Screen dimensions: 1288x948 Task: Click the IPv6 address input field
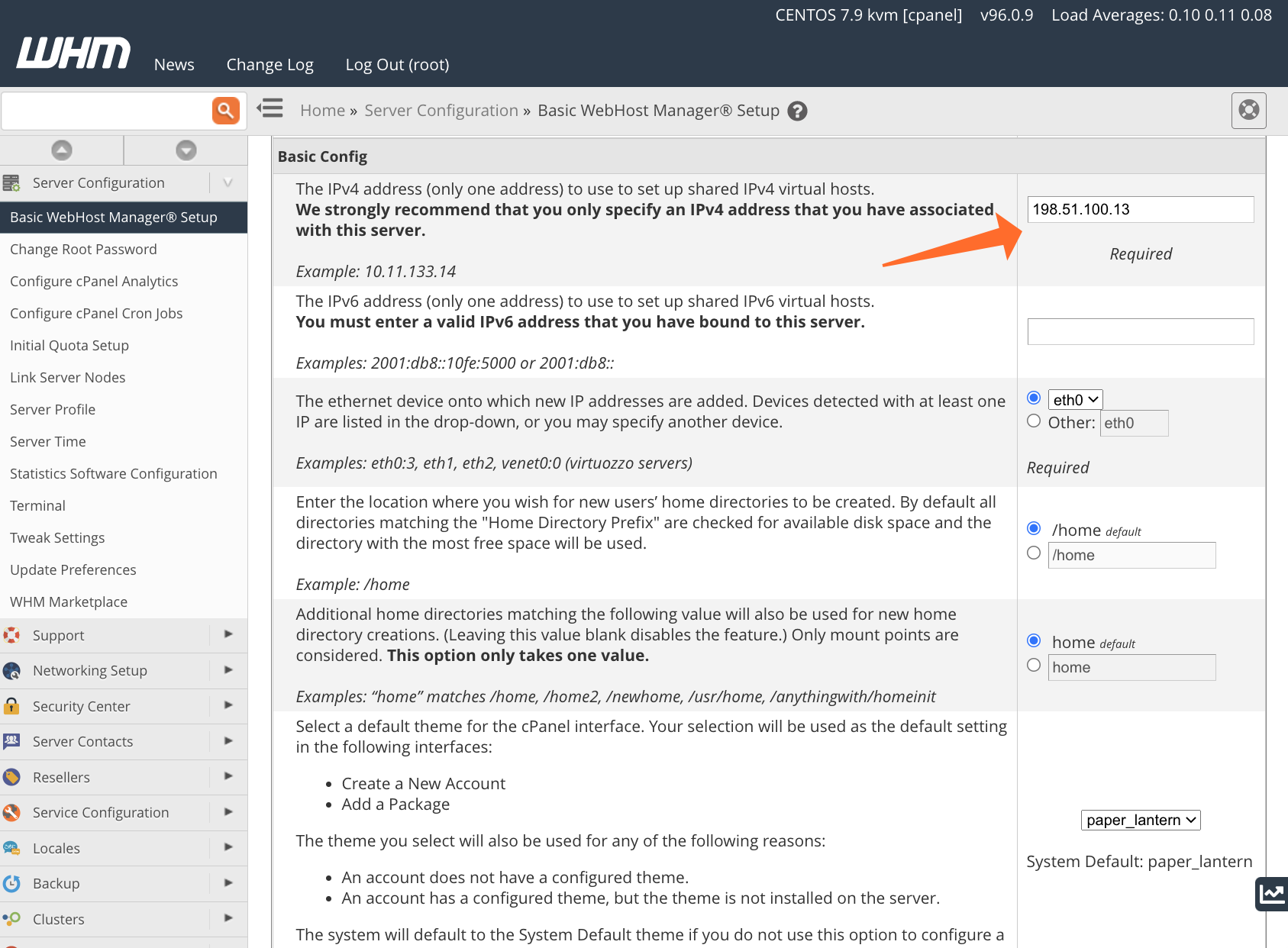[x=1140, y=332]
